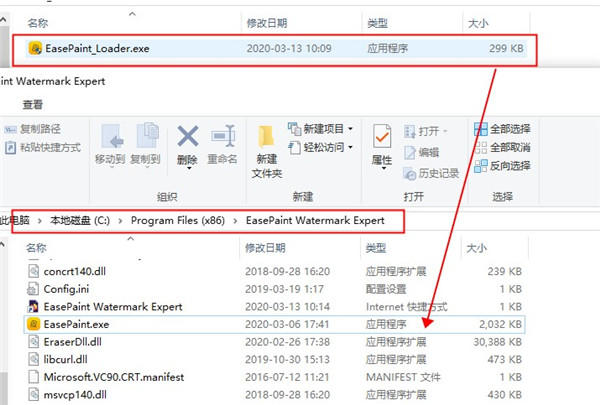Click the msvcp140.dll file icon
600x405 pixels.
(34, 394)
